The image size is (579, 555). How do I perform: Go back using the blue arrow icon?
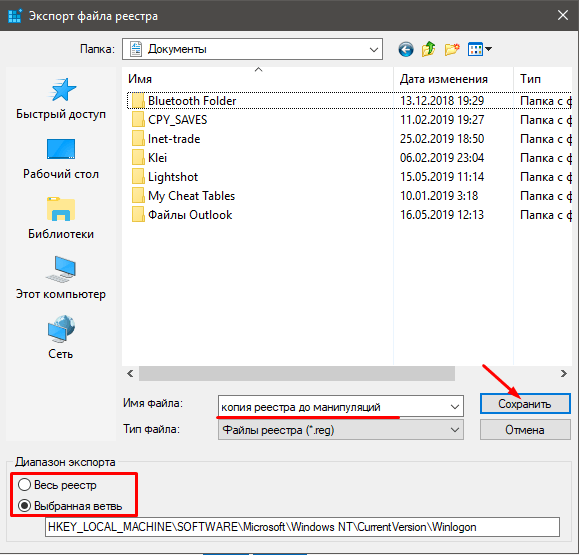(x=405, y=49)
